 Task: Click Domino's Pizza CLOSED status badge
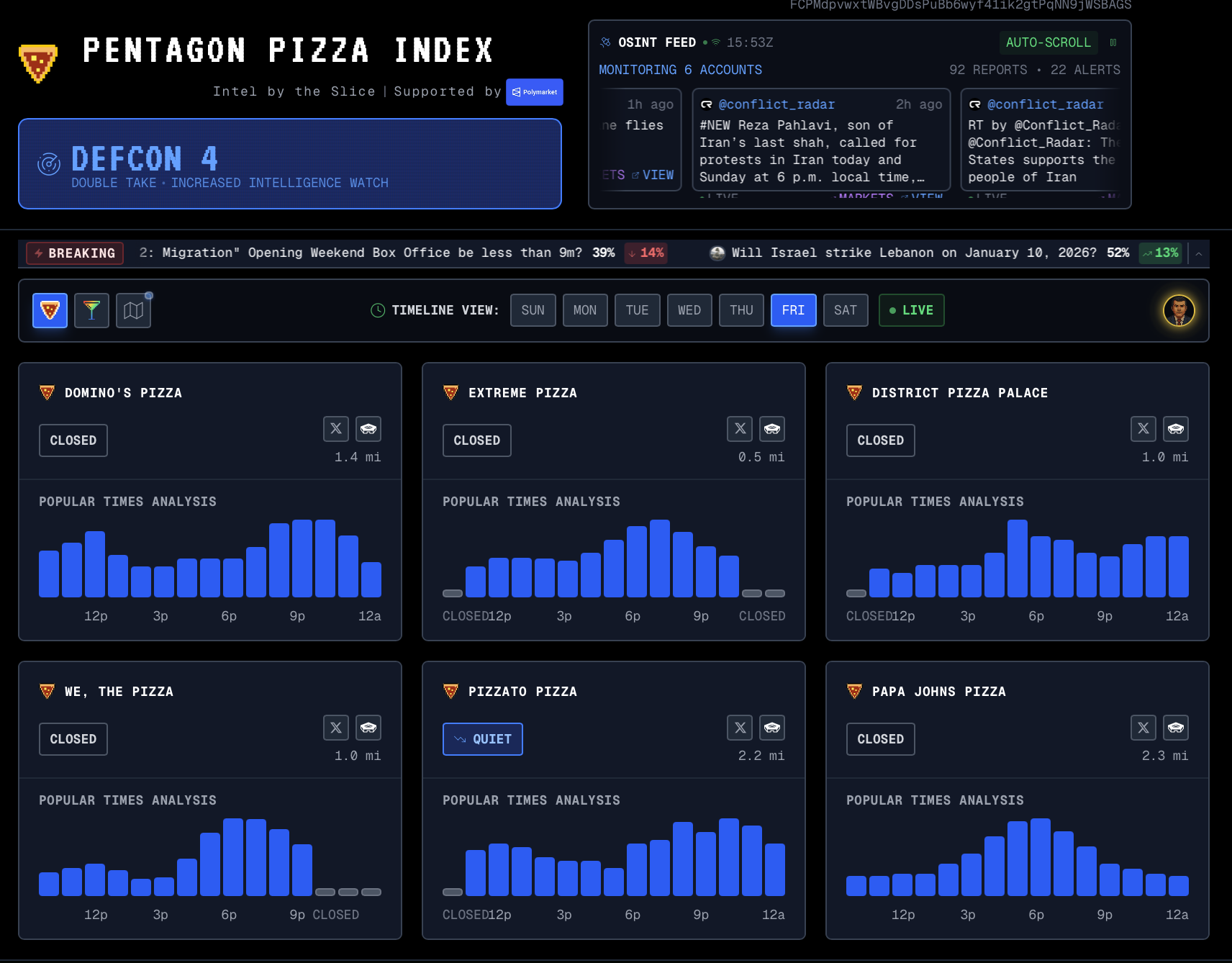pyautogui.click(x=73, y=440)
